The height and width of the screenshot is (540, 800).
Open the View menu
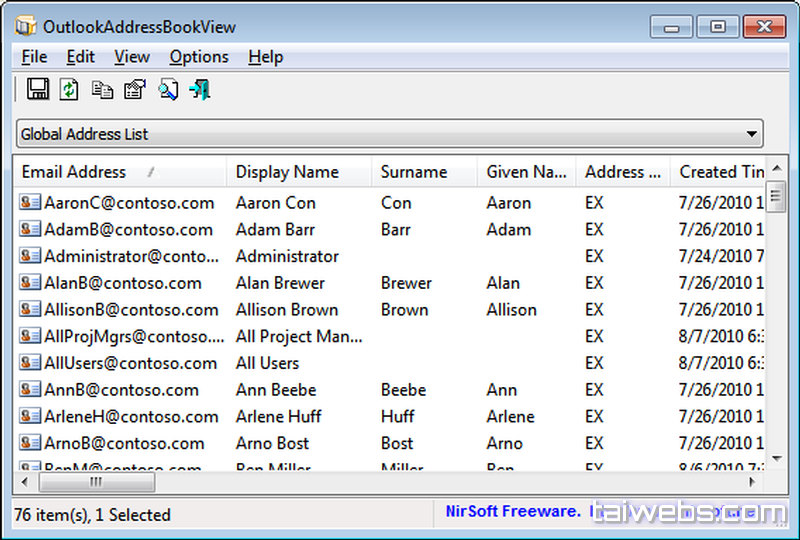click(x=132, y=57)
